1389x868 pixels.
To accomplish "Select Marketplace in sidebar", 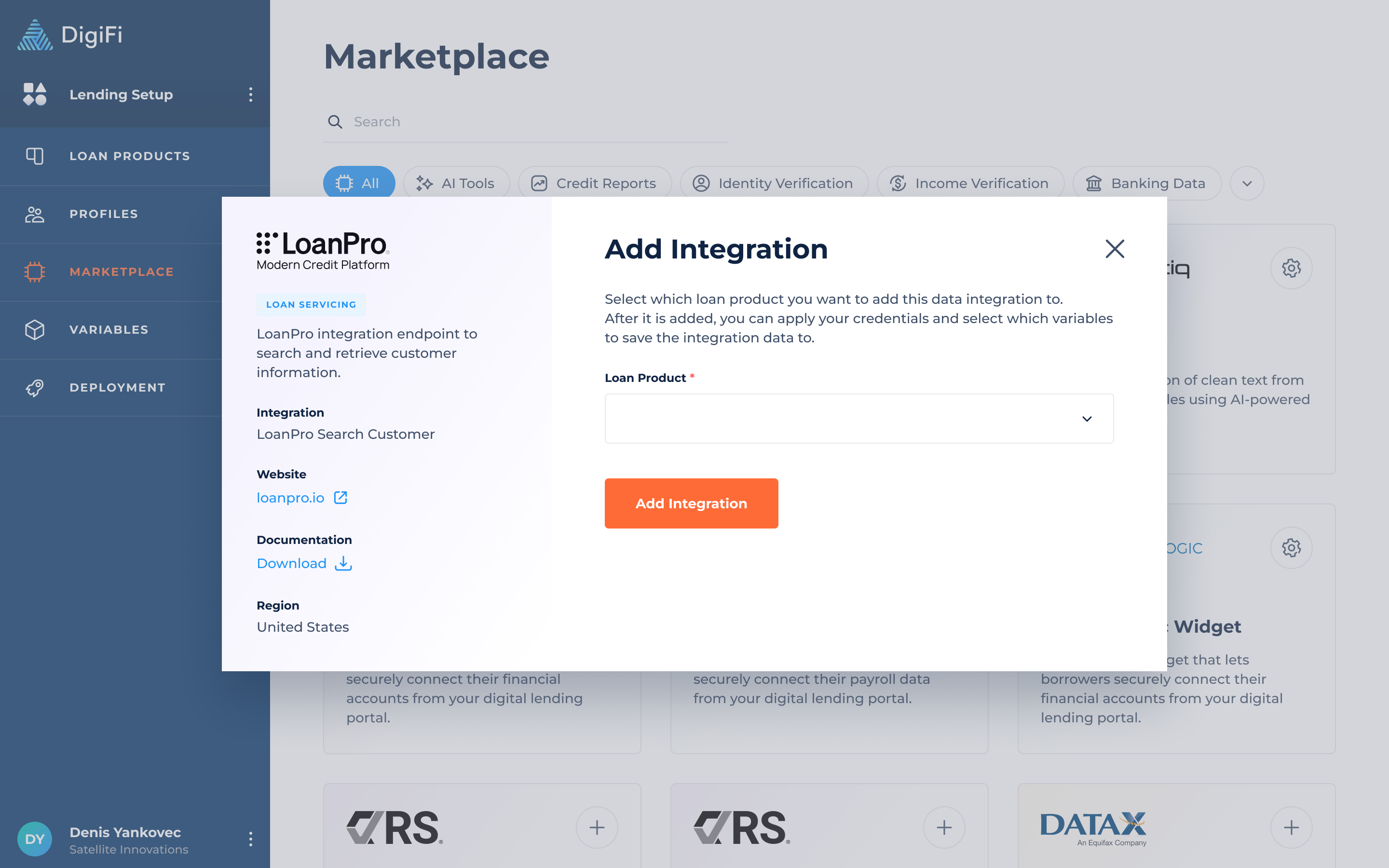I will pyautogui.click(x=135, y=272).
